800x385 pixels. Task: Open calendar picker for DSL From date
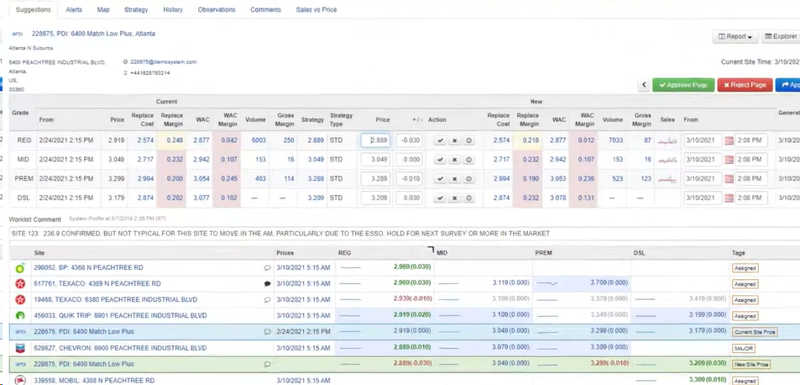tap(729, 198)
